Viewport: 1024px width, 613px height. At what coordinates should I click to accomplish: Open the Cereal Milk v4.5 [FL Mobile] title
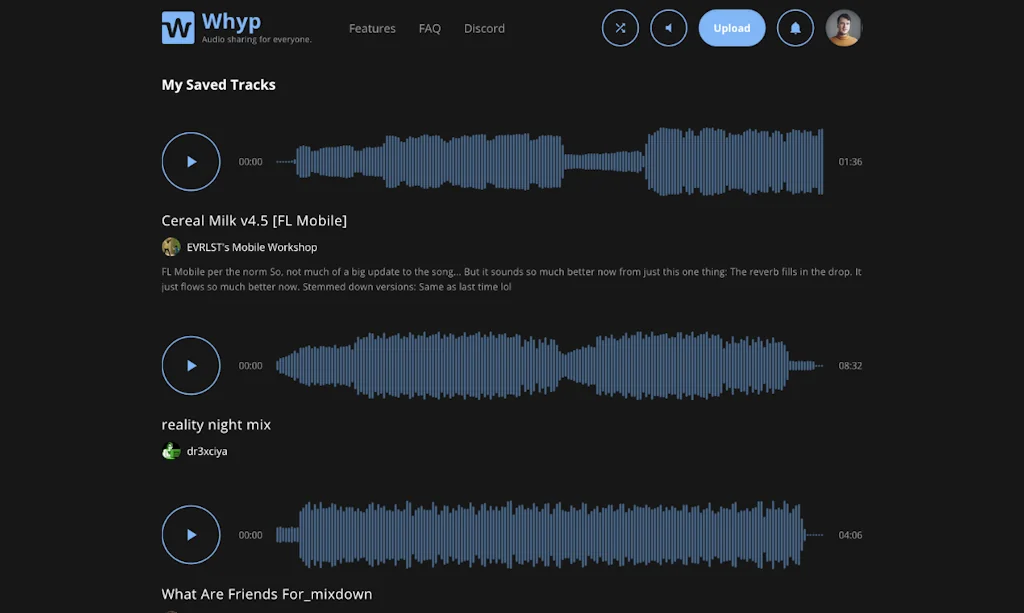point(254,221)
